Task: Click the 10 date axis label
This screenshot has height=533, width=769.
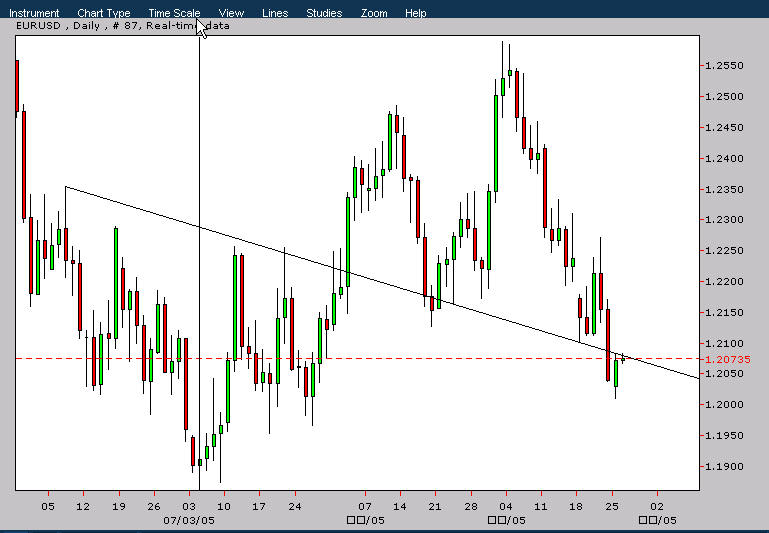Action: (224, 506)
